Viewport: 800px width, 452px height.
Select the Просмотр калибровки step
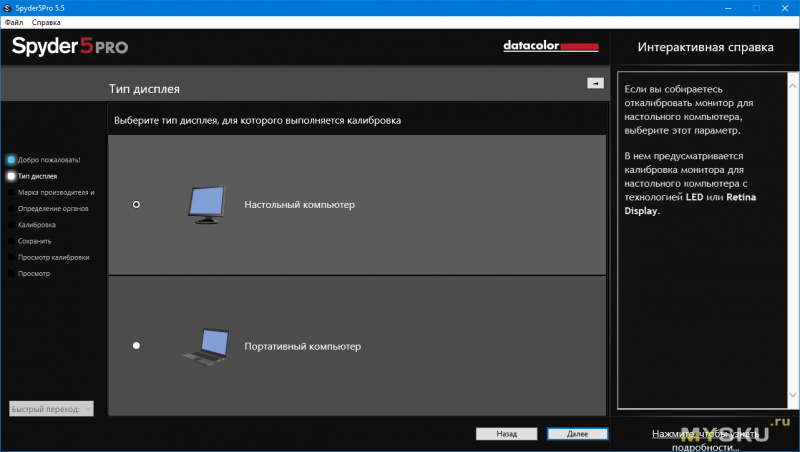(x=54, y=258)
